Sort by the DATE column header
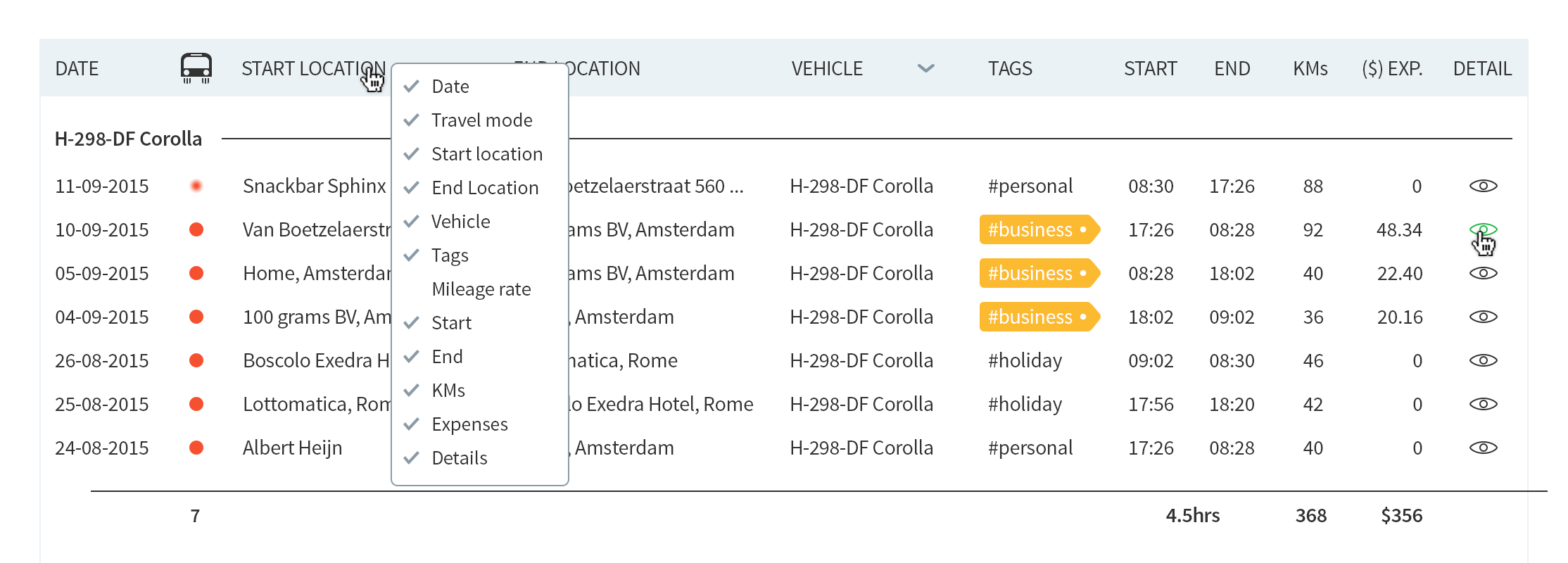 pyautogui.click(x=77, y=68)
